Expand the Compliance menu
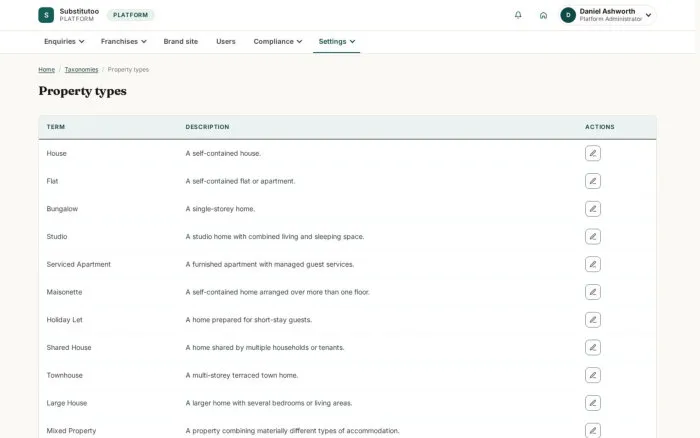The width and height of the screenshot is (700, 438). [x=278, y=42]
